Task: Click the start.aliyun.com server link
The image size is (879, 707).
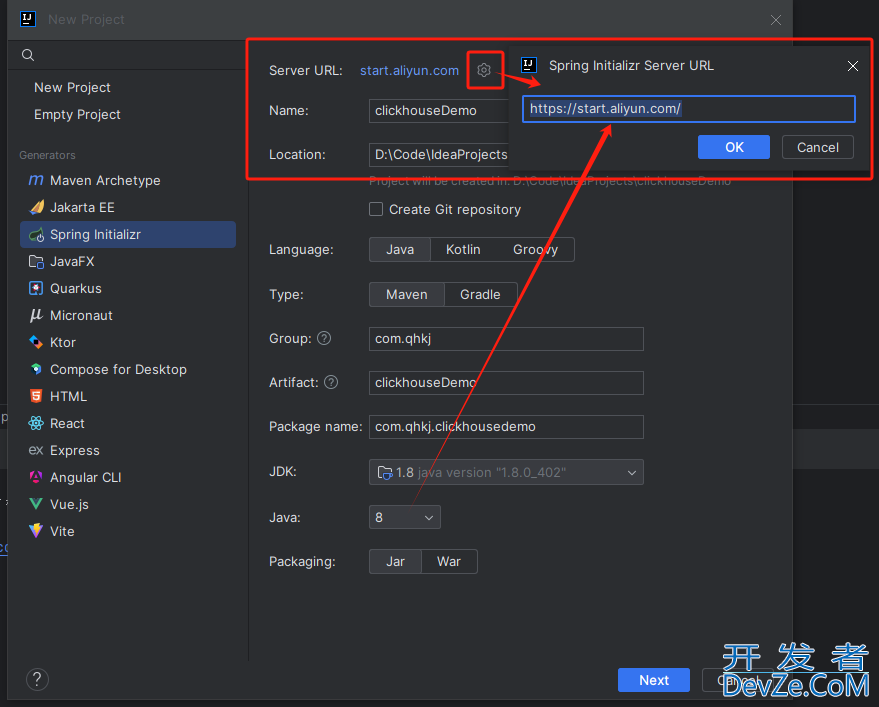Action: (x=409, y=70)
